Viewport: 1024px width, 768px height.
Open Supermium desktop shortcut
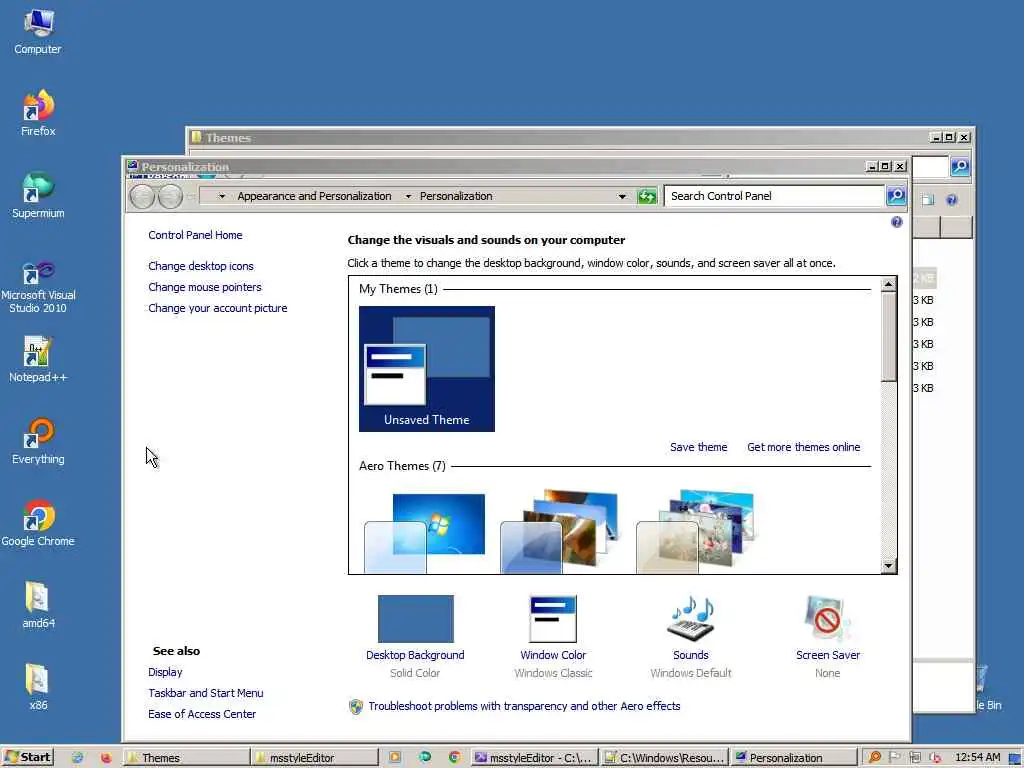[x=38, y=195]
